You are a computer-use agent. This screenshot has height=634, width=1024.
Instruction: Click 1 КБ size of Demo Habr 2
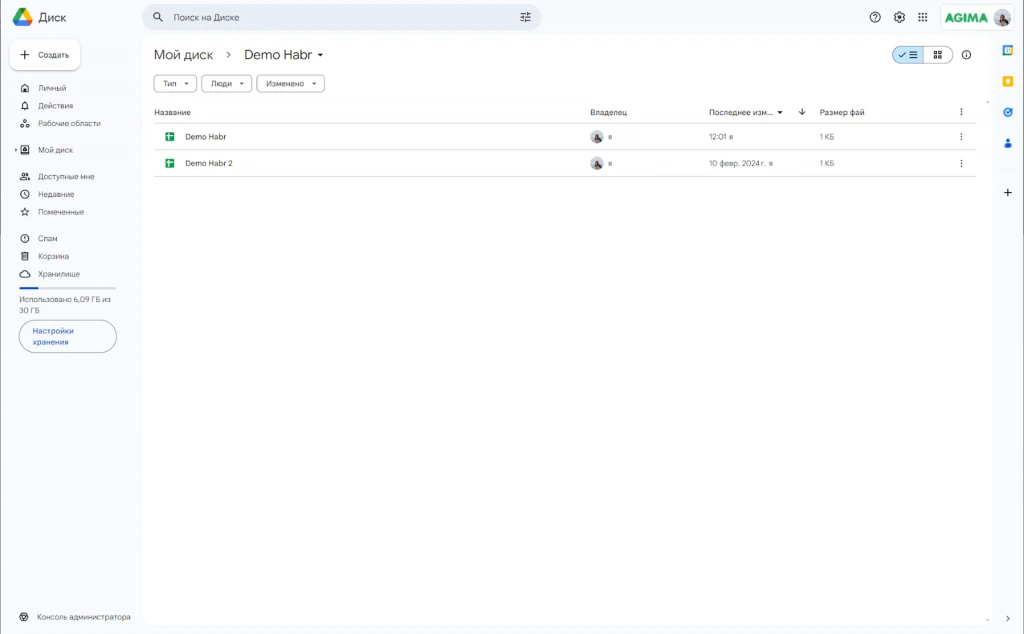pos(827,163)
